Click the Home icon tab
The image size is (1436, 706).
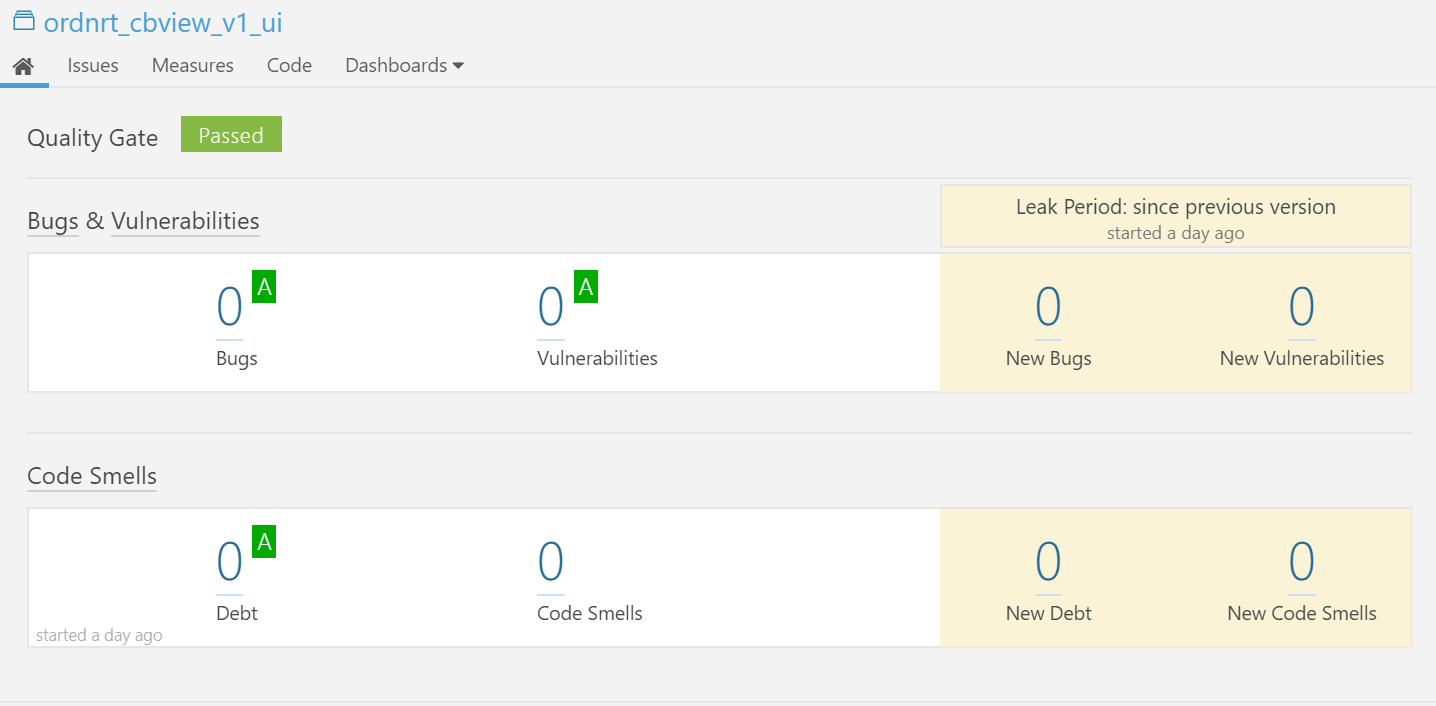tap(24, 66)
